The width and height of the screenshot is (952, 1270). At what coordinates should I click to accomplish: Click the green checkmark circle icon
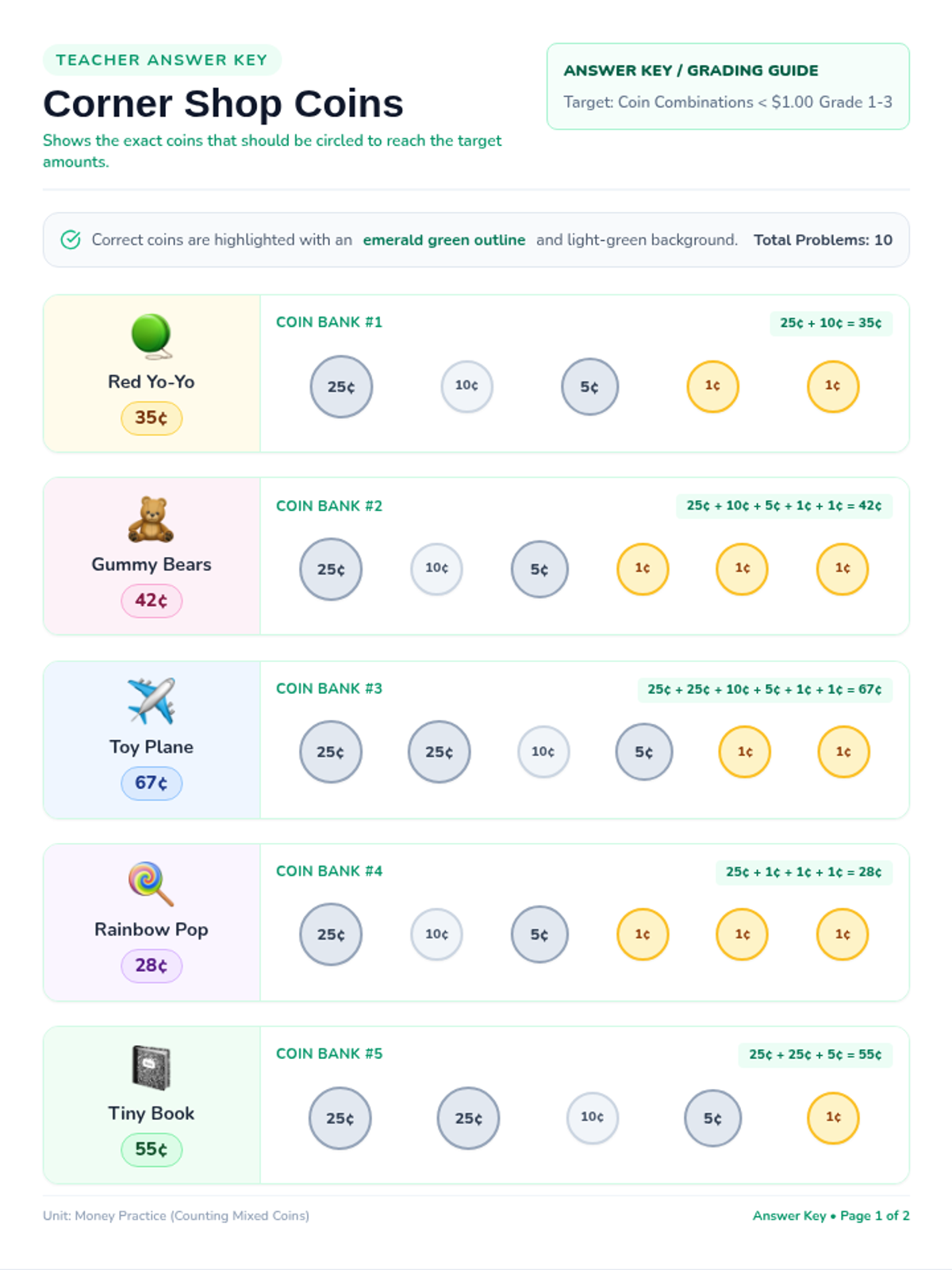(71, 240)
